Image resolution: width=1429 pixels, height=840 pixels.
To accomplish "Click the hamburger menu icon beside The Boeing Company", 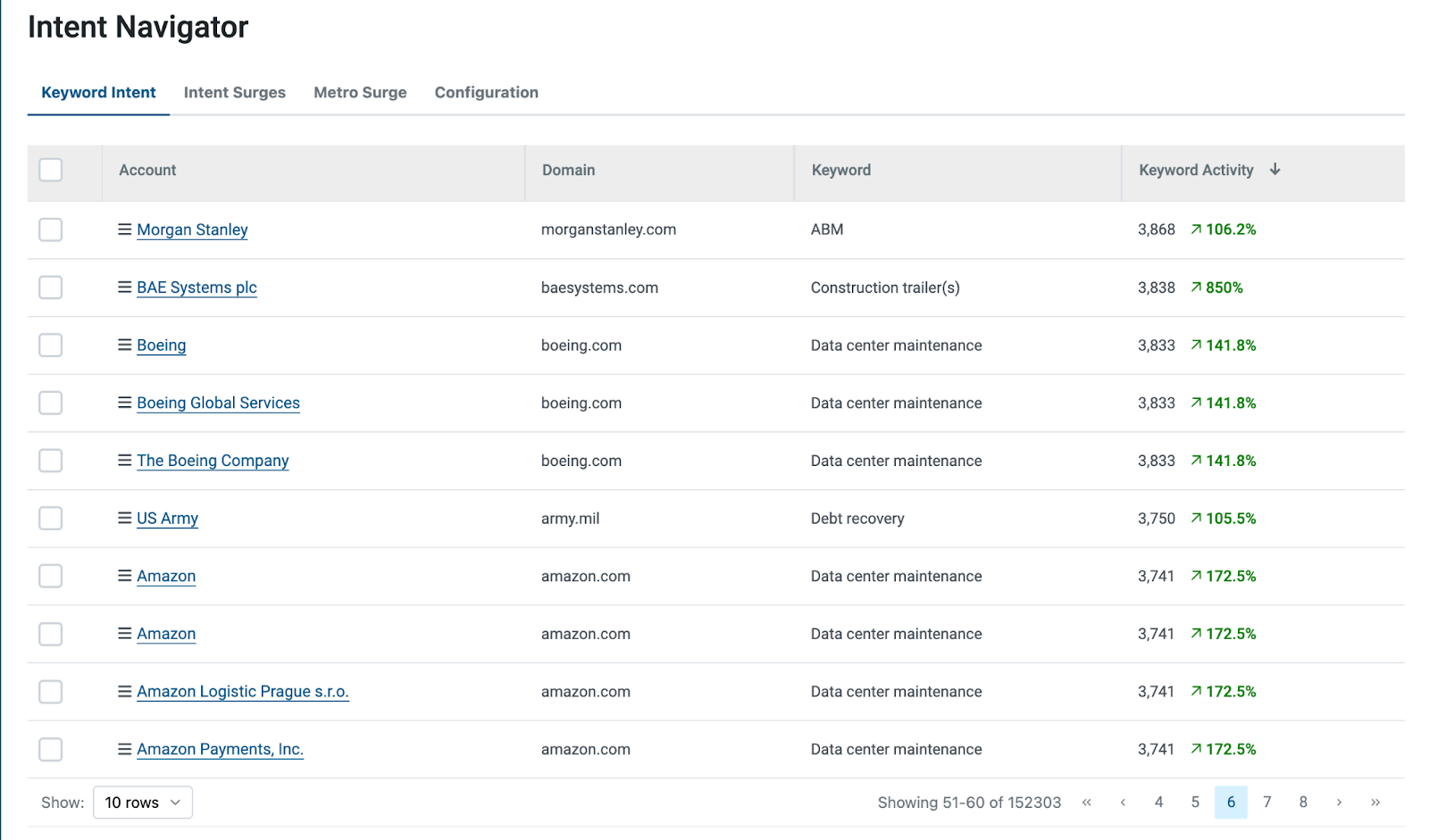I will pyautogui.click(x=125, y=461).
